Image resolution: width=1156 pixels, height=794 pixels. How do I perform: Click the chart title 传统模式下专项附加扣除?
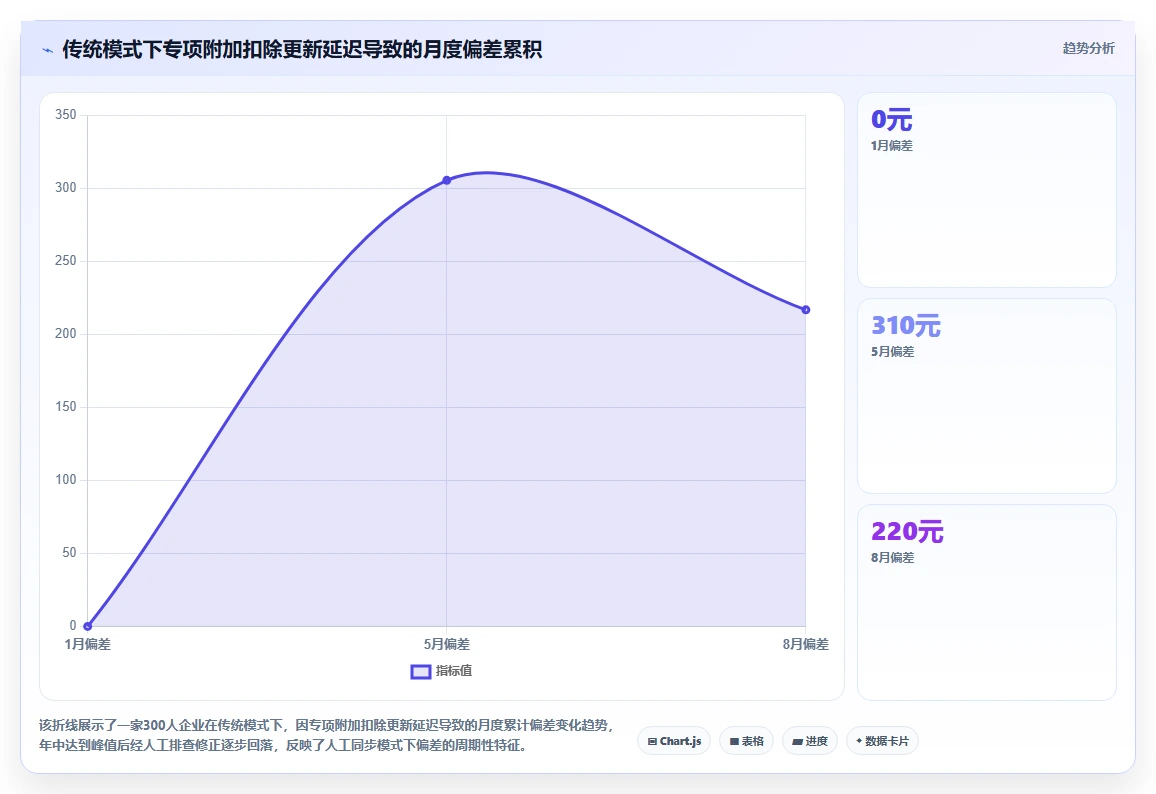(302, 49)
